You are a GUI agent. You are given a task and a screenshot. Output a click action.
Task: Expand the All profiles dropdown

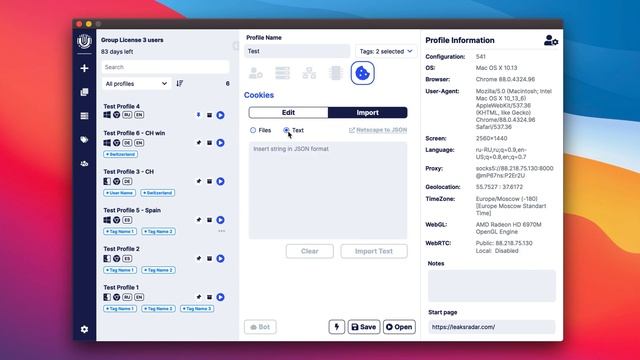pyautogui.click(x=136, y=84)
